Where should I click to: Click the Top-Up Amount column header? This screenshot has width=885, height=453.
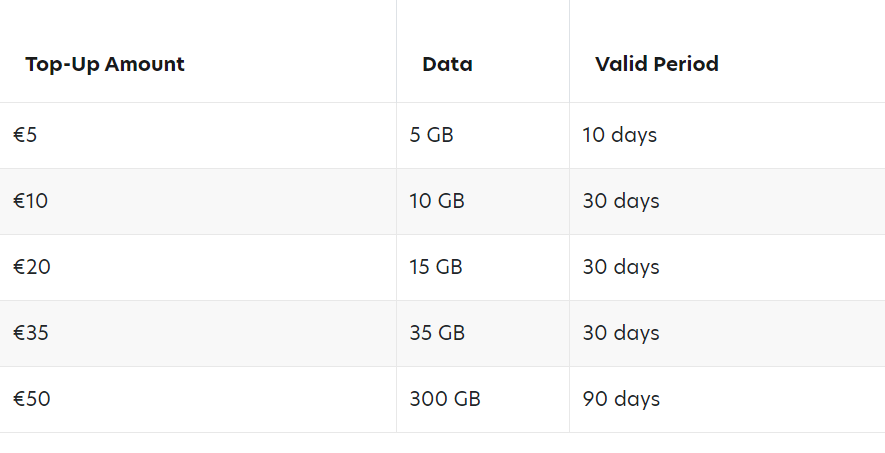[105, 64]
